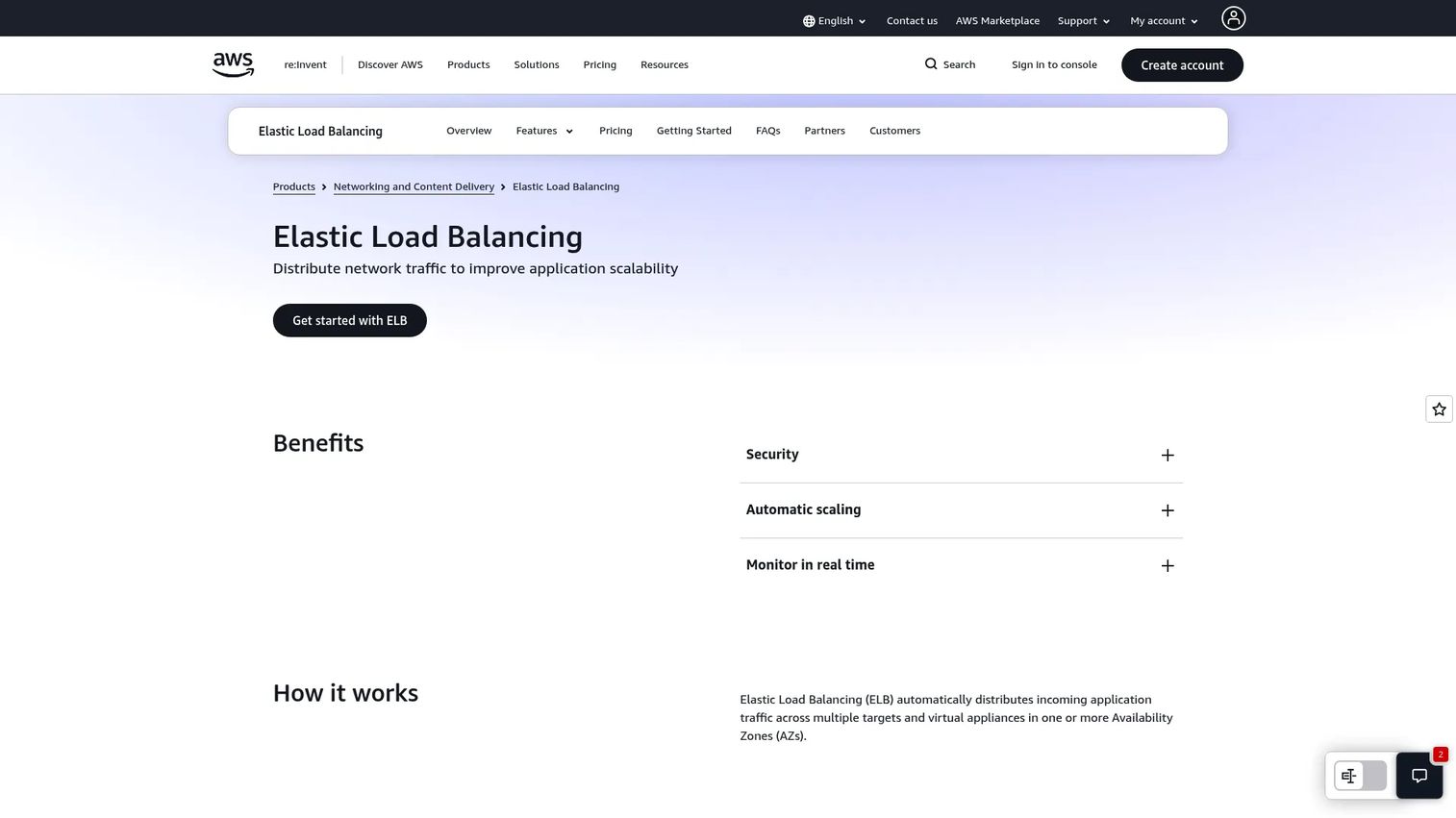Click Get started with ELB
This screenshot has width=1456, height=818.
(x=350, y=320)
